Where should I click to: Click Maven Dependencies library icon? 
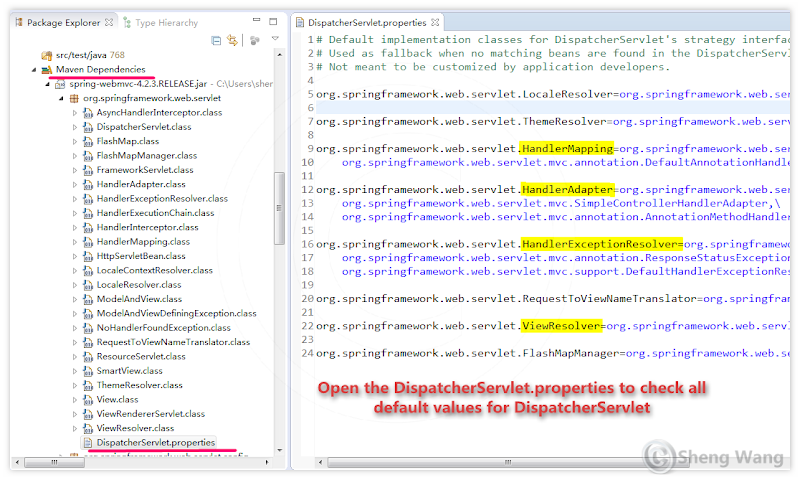coord(47,69)
